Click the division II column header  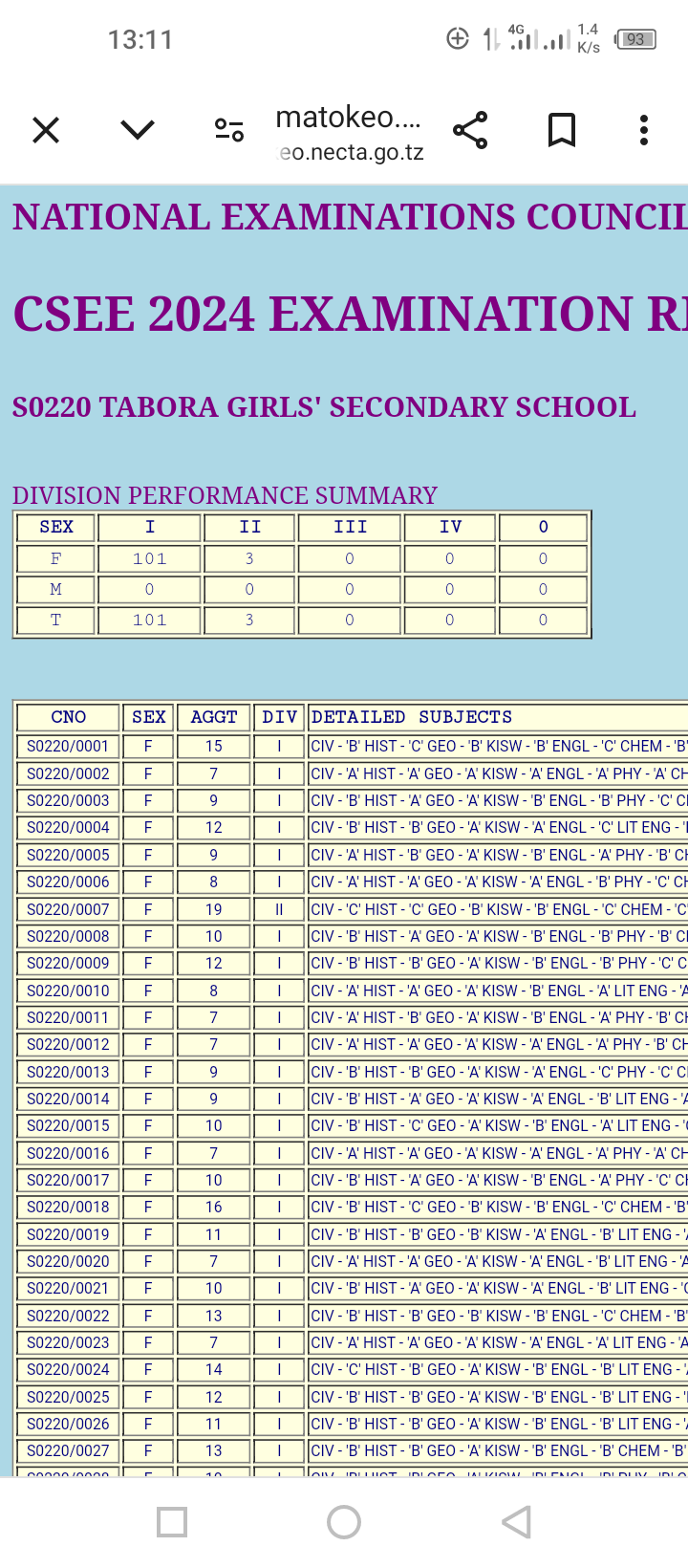[x=249, y=527]
